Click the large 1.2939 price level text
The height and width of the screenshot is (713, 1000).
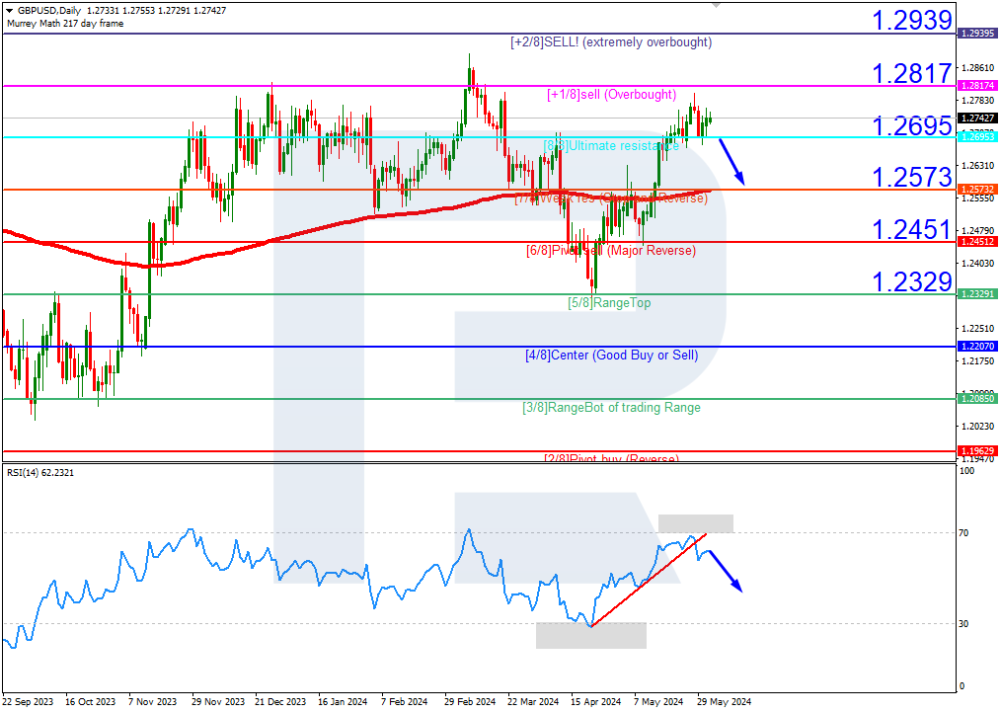tap(910, 20)
